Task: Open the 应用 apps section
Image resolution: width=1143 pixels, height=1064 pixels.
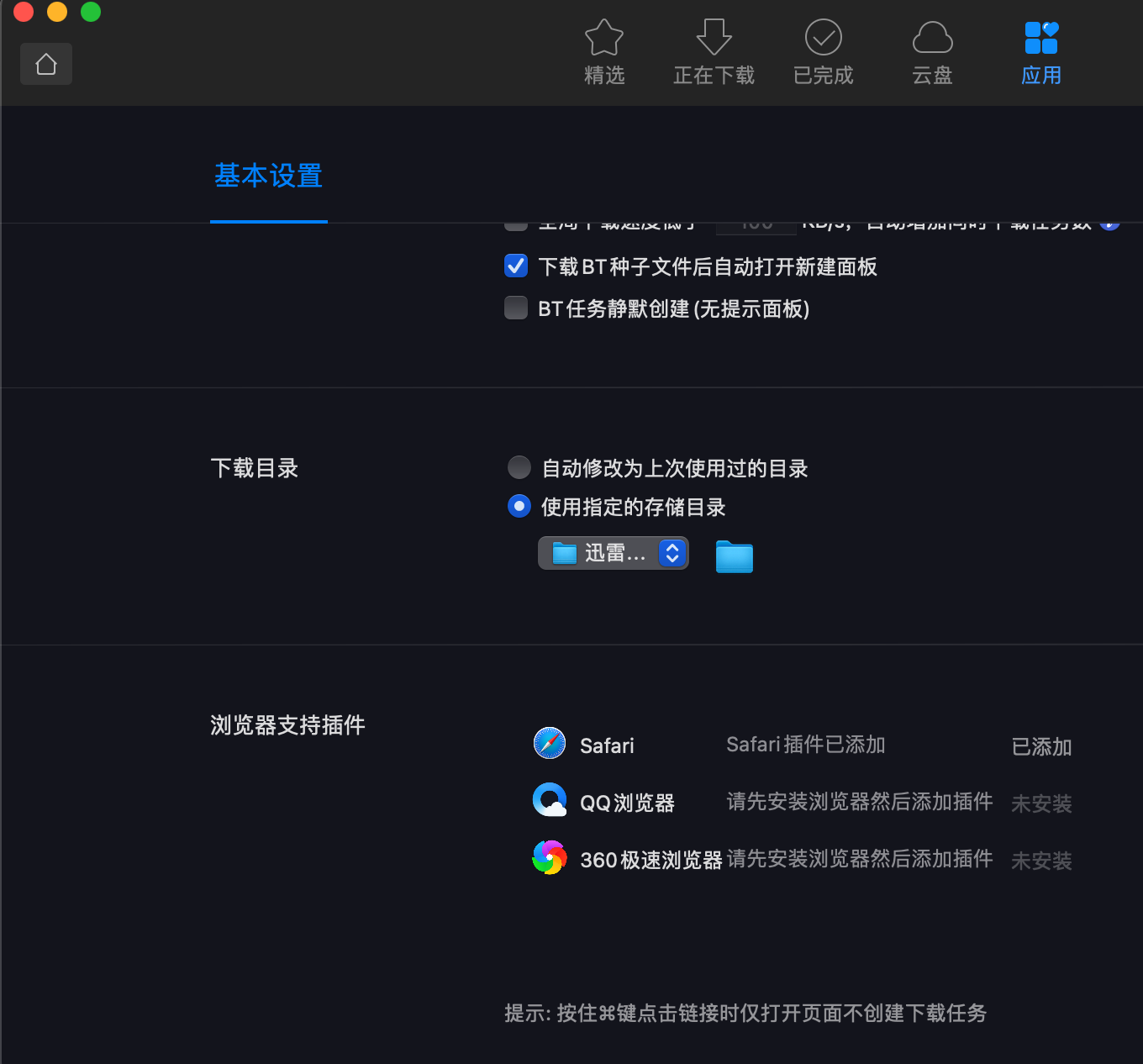Action: pos(1041,50)
